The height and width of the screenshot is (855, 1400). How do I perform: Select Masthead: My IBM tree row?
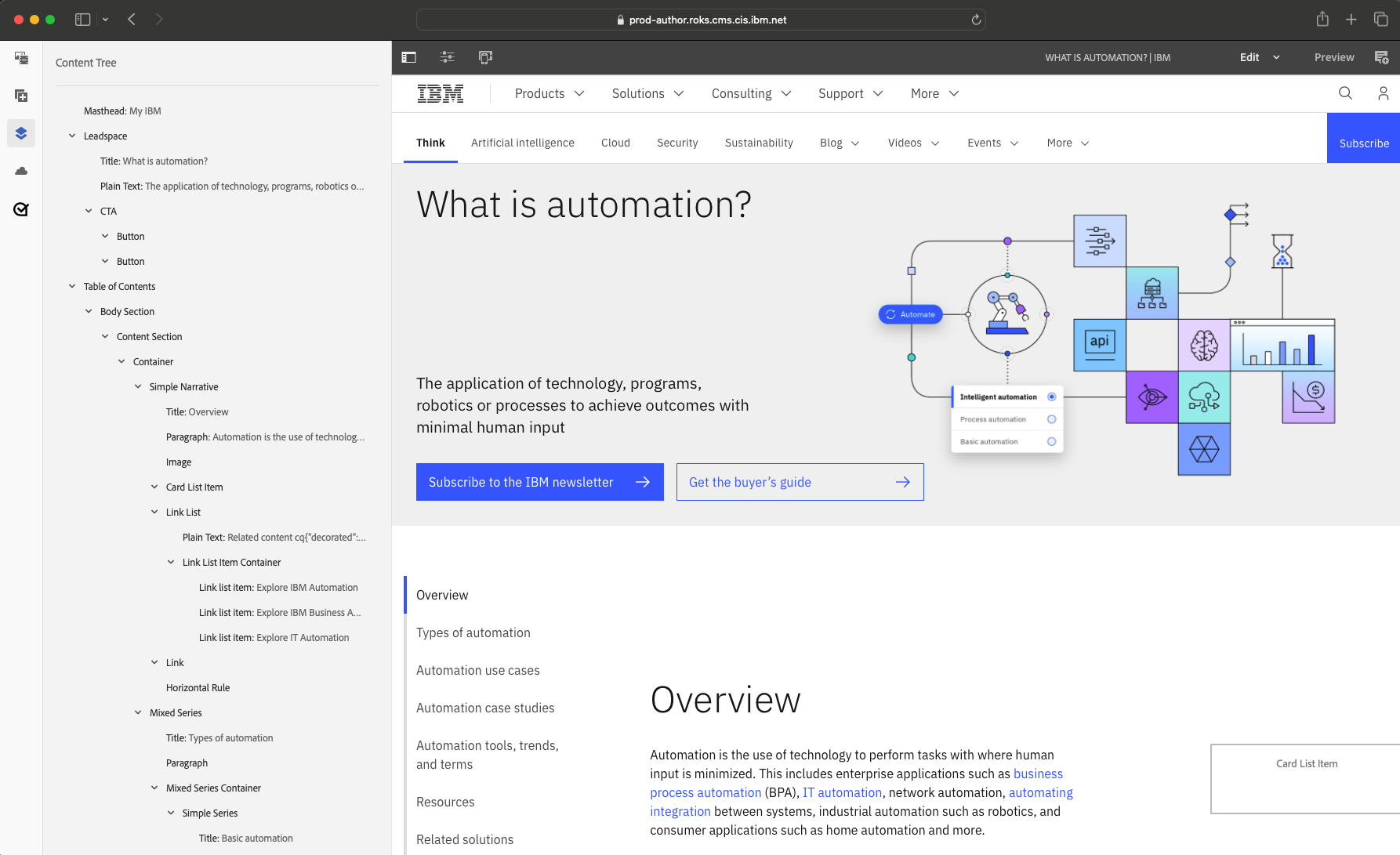(x=122, y=110)
